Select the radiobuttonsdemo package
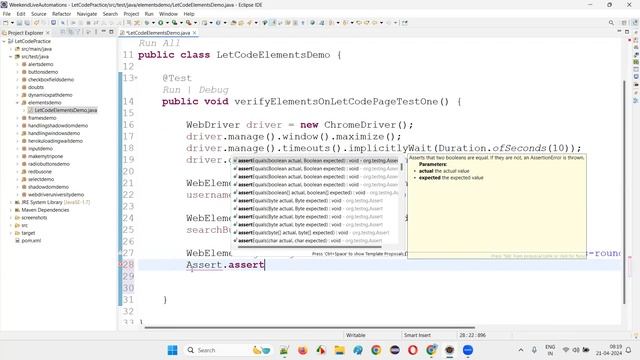 coord(49,164)
